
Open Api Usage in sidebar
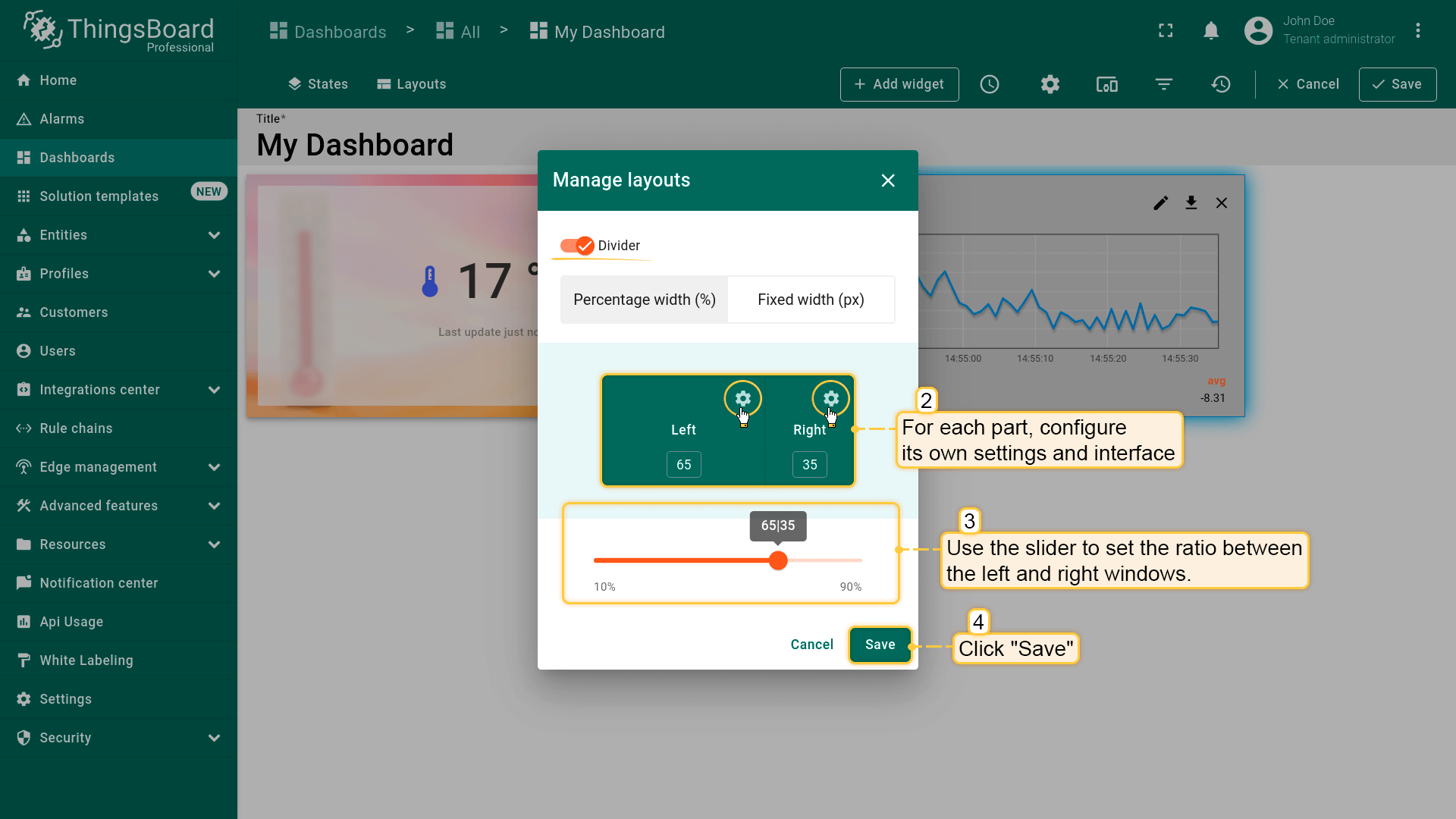(118, 622)
